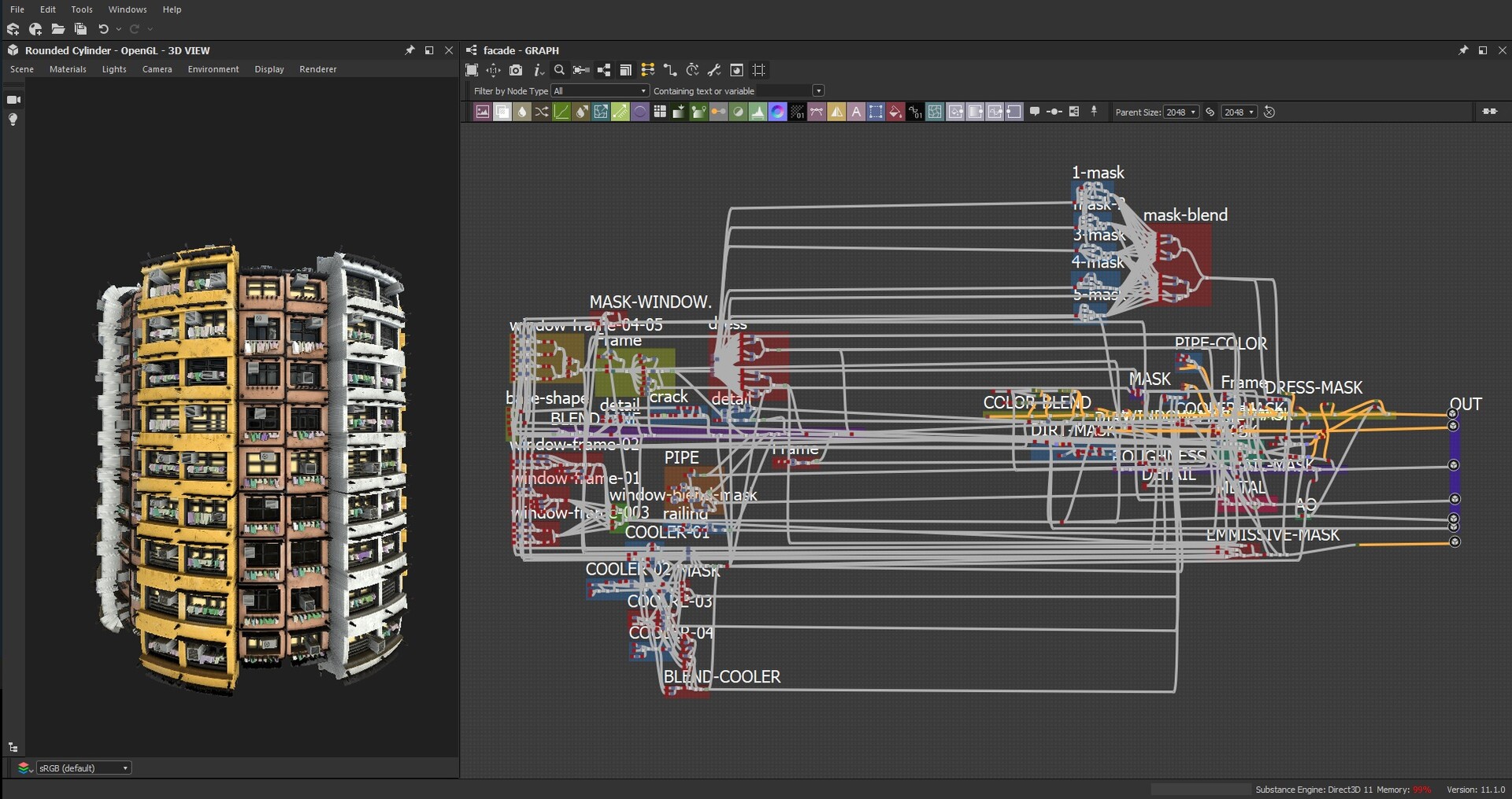Insert a comment using the speech bubble icon
This screenshot has width=1512, height=799.
(x=1034, y=112)
